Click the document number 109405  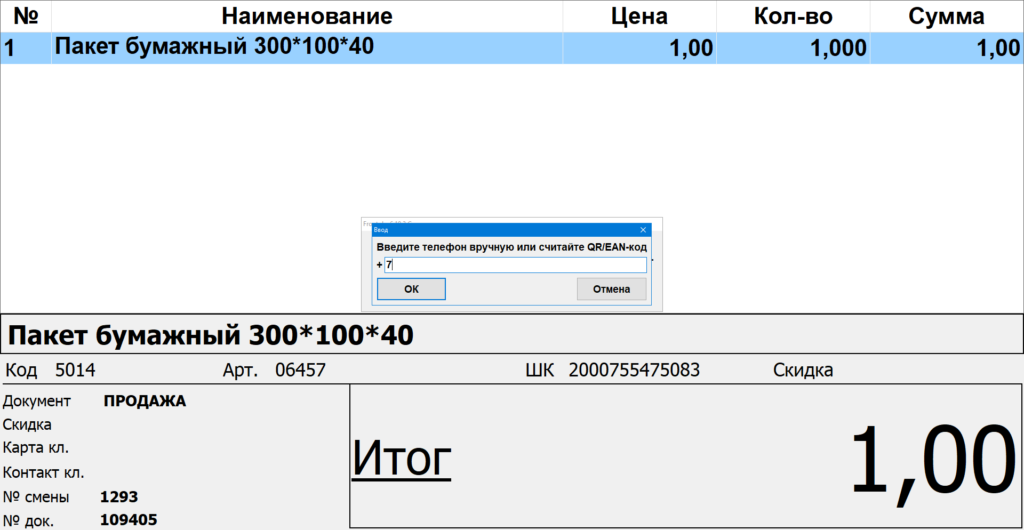(x=129, y=520)
